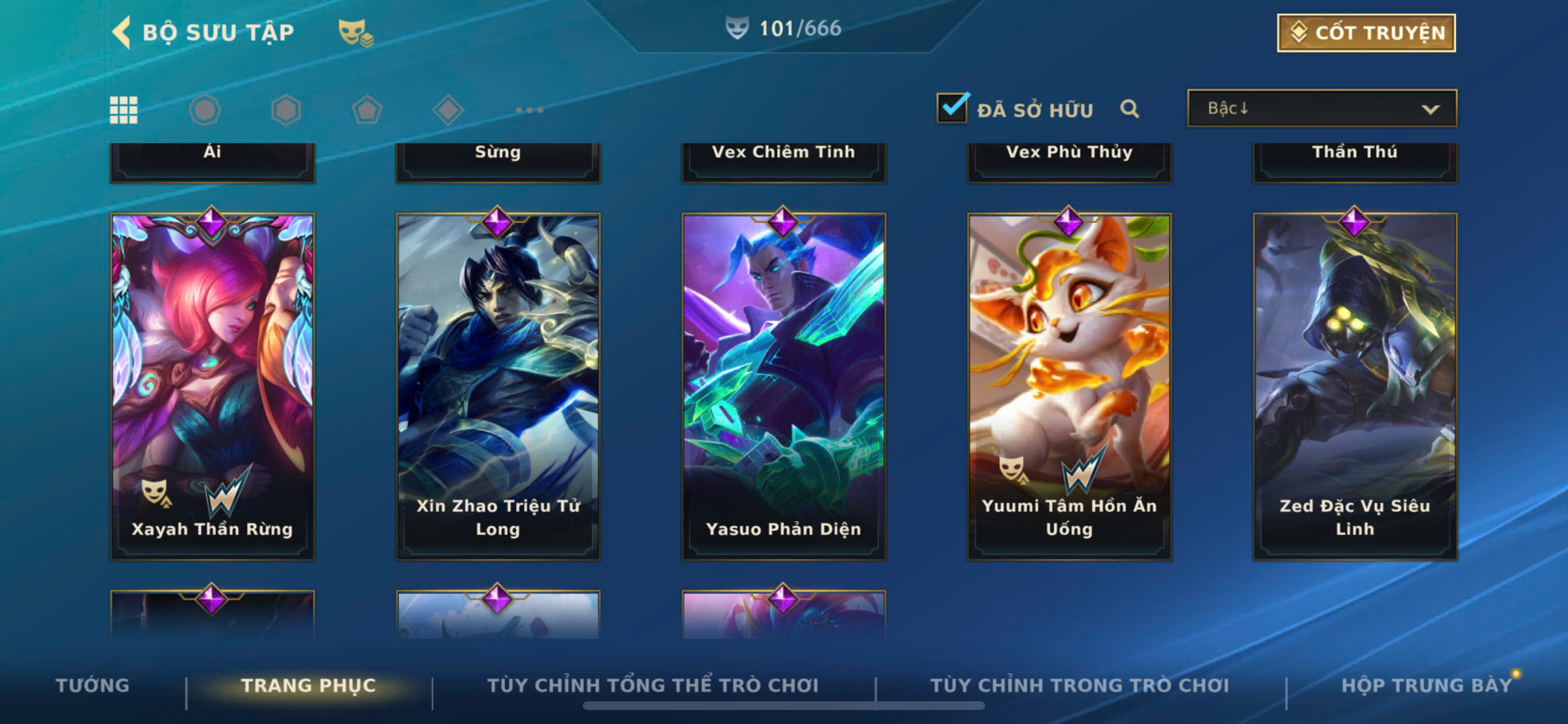
Task: Open the Bậc sort dropdown
Action: (1321, 108)
